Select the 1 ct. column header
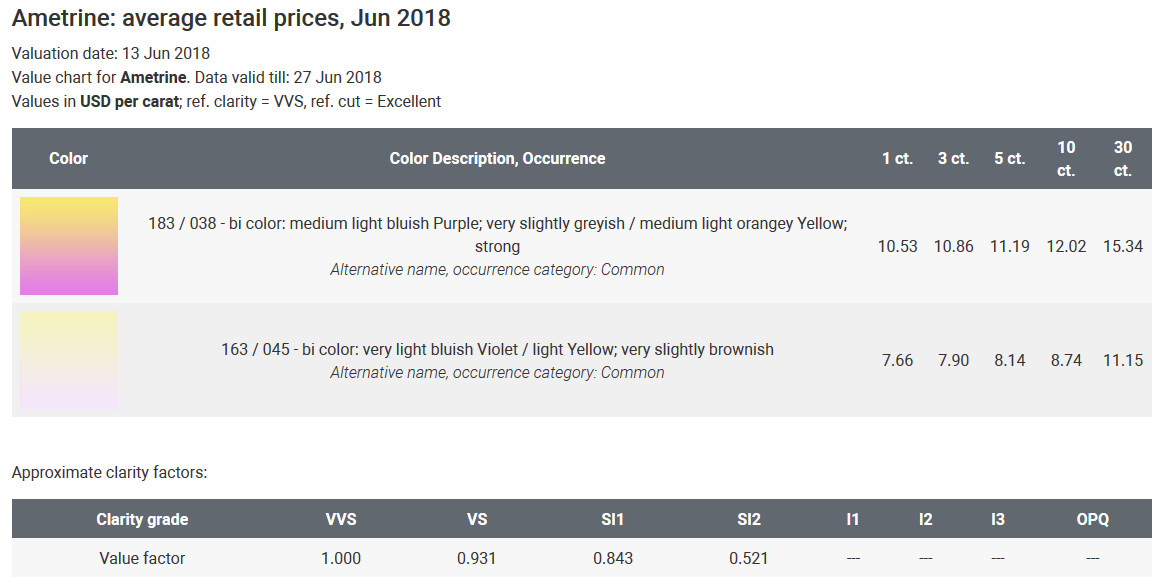1167x584 pixels. 898,158
